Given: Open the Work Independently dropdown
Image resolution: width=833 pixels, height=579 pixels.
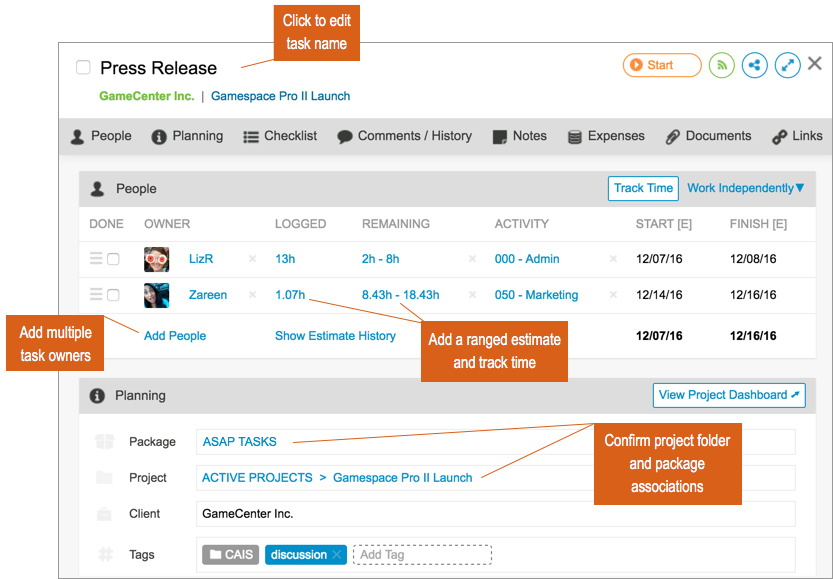Looking at the screenshot, I should (x=745, y=188).
